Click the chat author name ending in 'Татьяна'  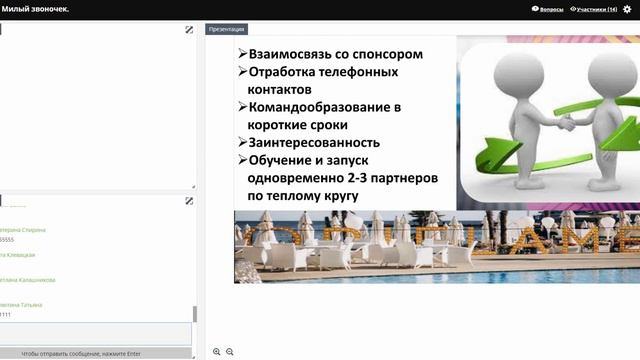(x=21, y=305)
